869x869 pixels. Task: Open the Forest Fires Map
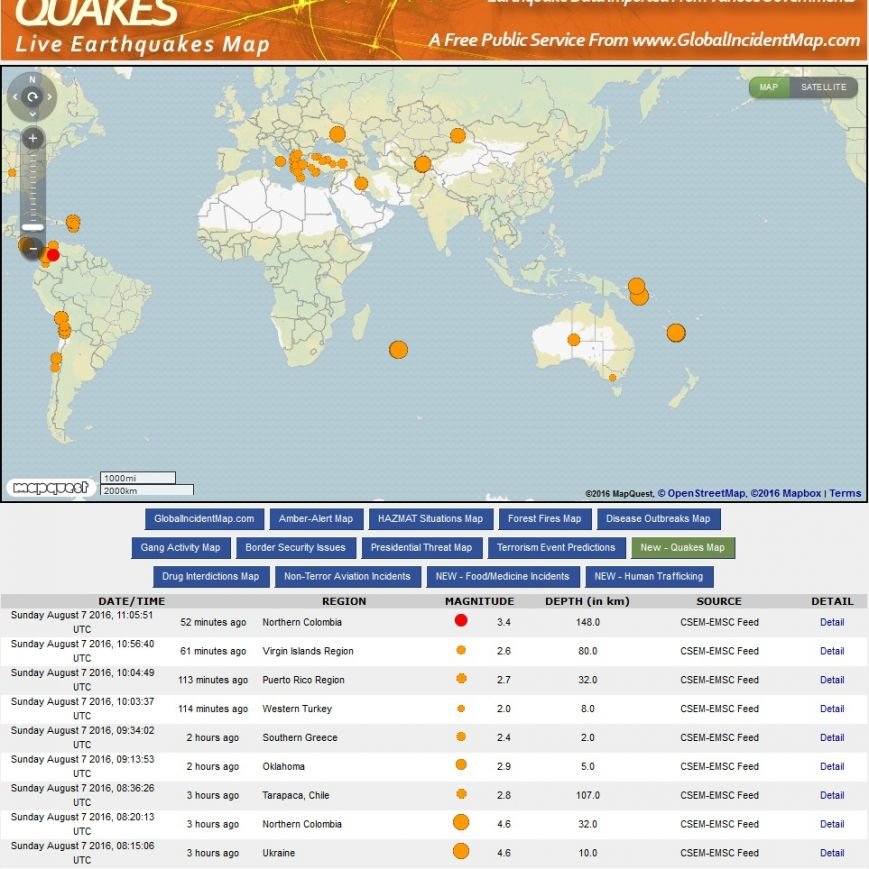[545, 519]
